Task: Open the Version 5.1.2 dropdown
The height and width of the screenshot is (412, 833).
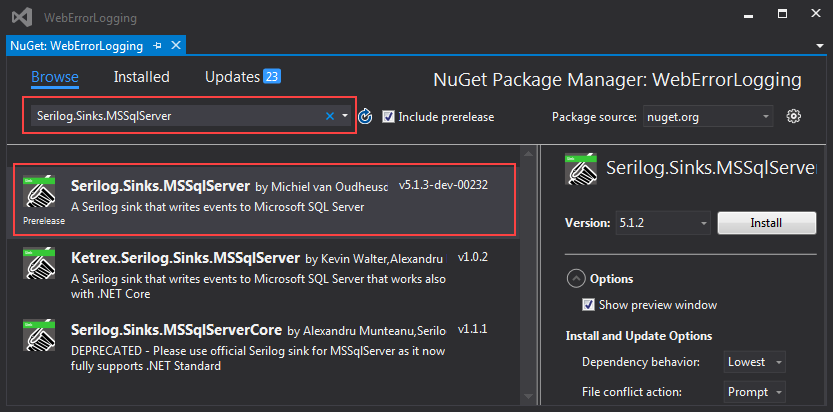Action: (662, 223)
